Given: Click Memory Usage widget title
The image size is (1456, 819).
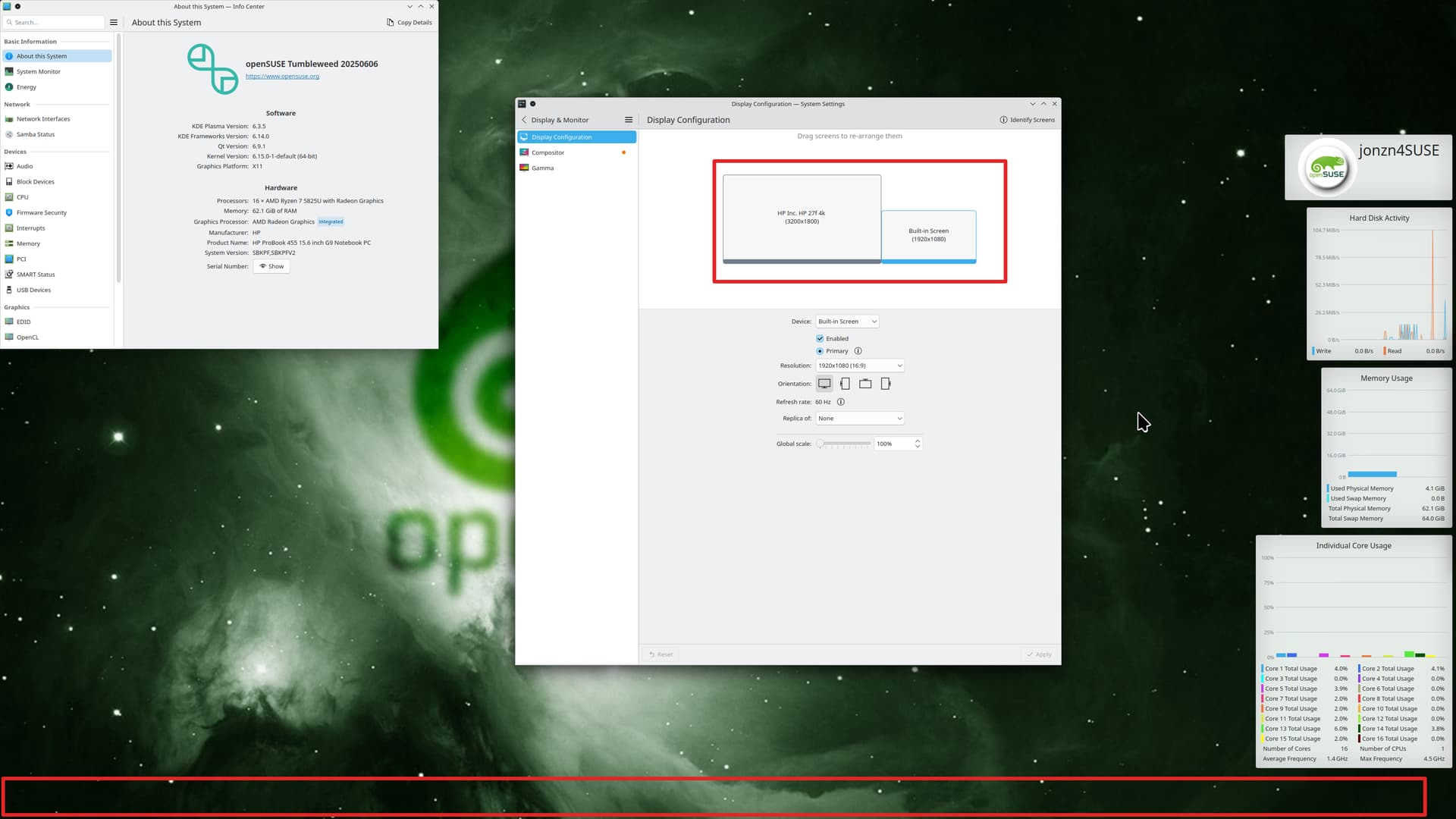Looking at the screenshot, I should (x=1386, y=378).
